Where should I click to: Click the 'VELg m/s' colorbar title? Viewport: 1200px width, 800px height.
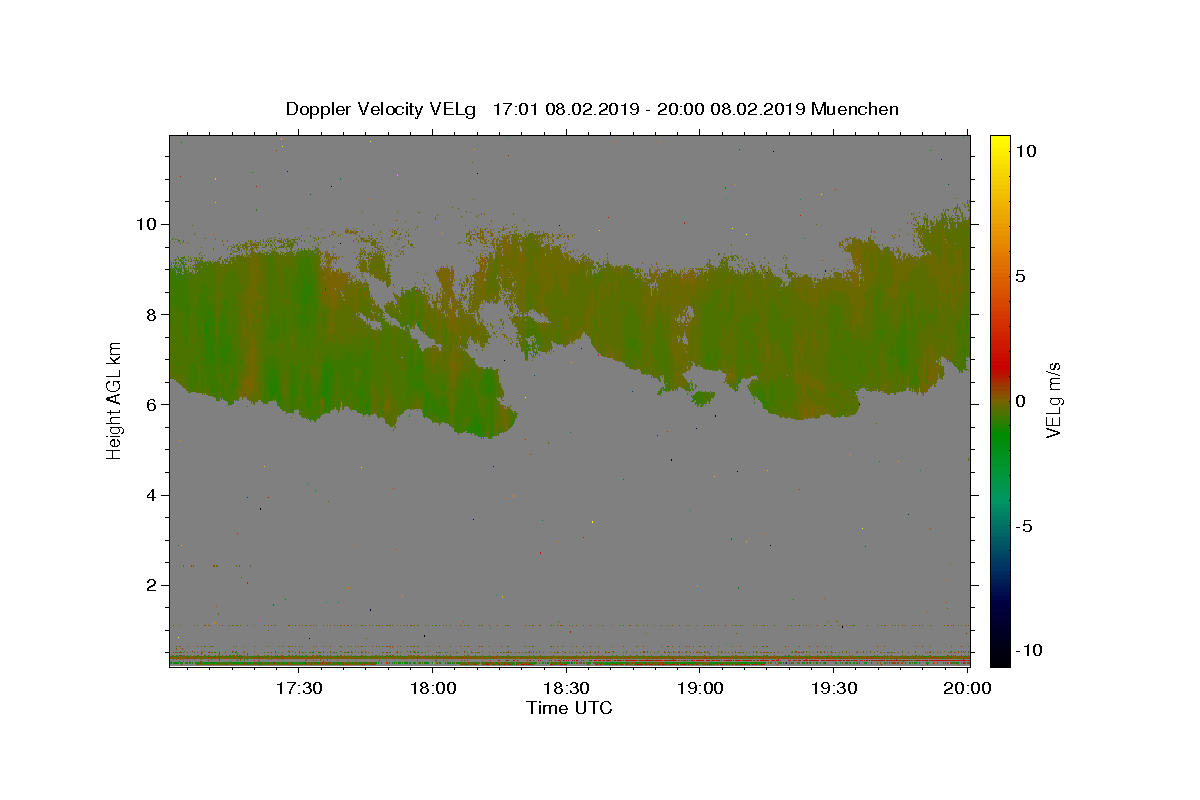[x=1054, y=400]
